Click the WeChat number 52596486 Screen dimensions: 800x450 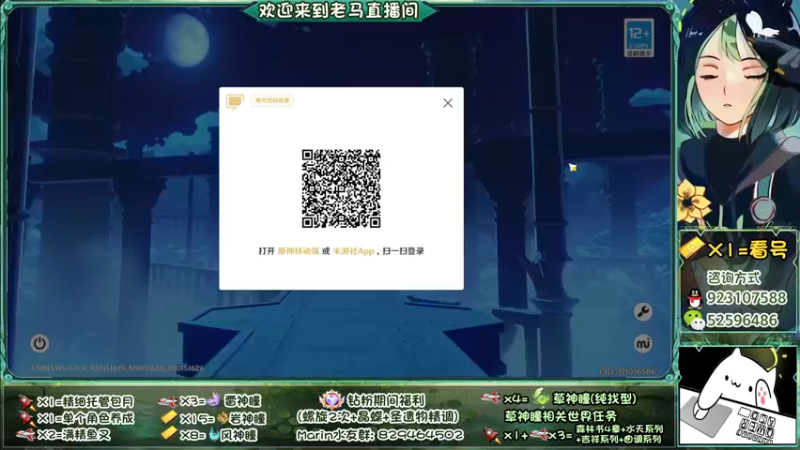(742, 320)
